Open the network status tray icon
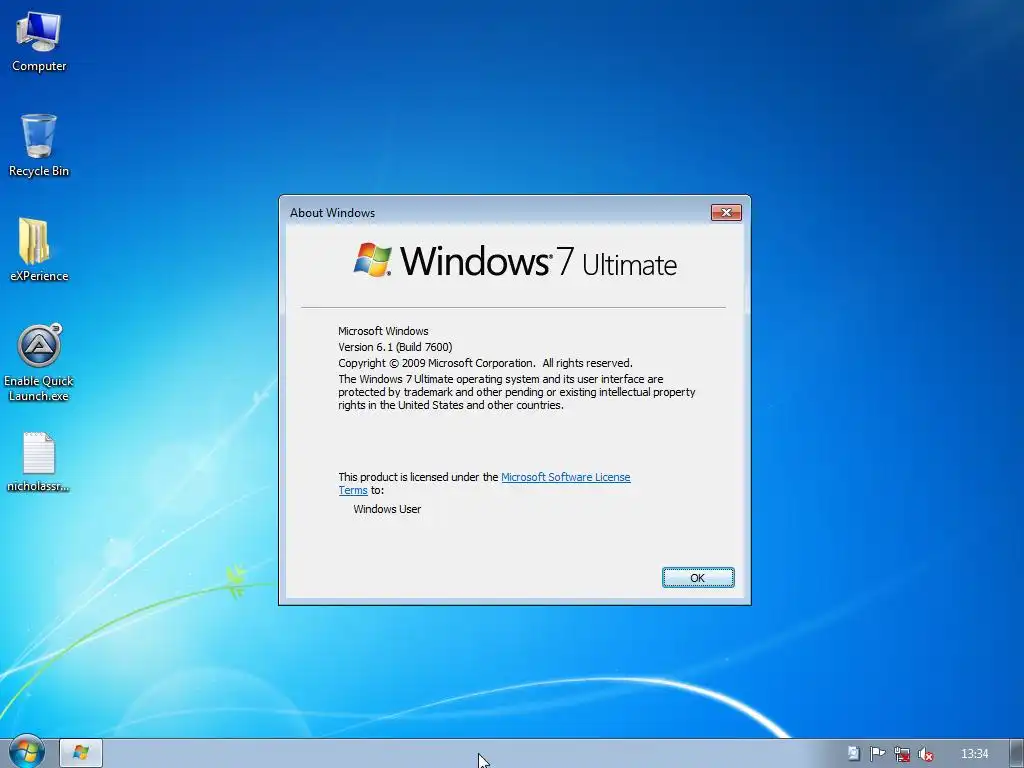Viewport: 1024px width, 768px height. click(x=902, y=754)
